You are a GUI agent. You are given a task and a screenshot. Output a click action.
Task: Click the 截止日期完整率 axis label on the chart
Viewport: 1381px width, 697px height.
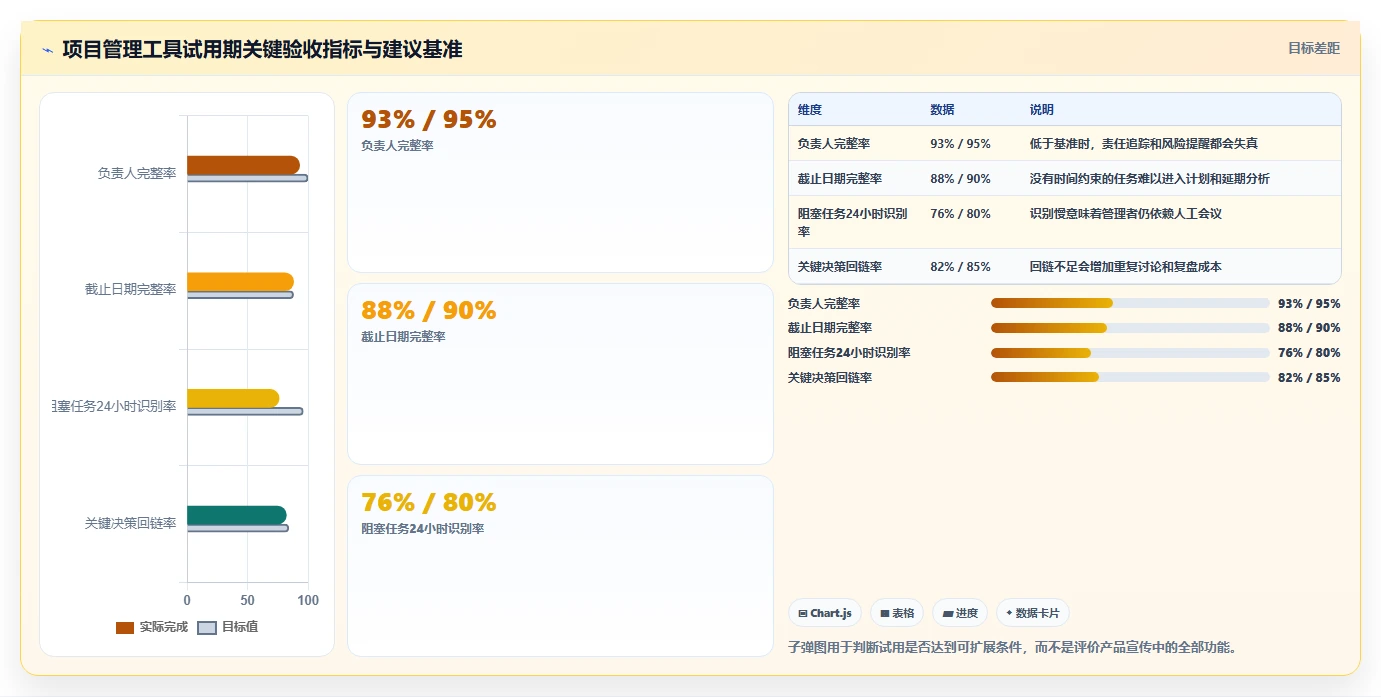pyautogui.click(x=131, y=290)
